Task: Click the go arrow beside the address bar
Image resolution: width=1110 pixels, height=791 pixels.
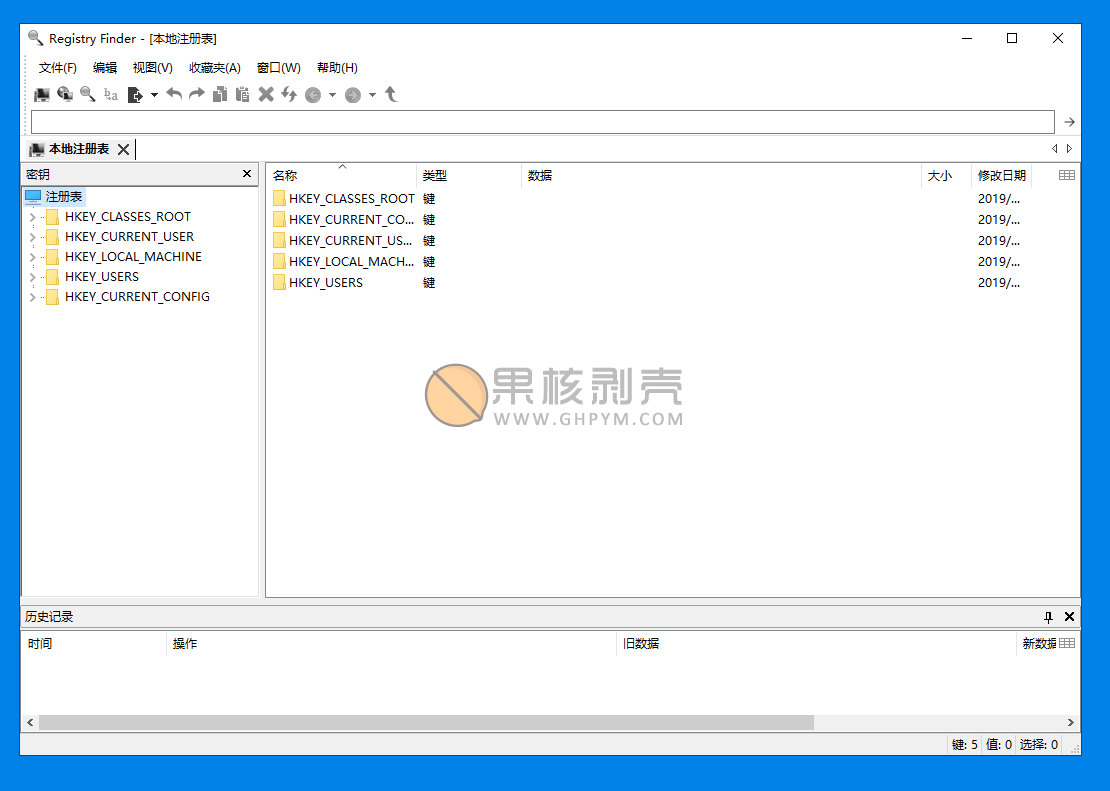Action: point(1069,123)
